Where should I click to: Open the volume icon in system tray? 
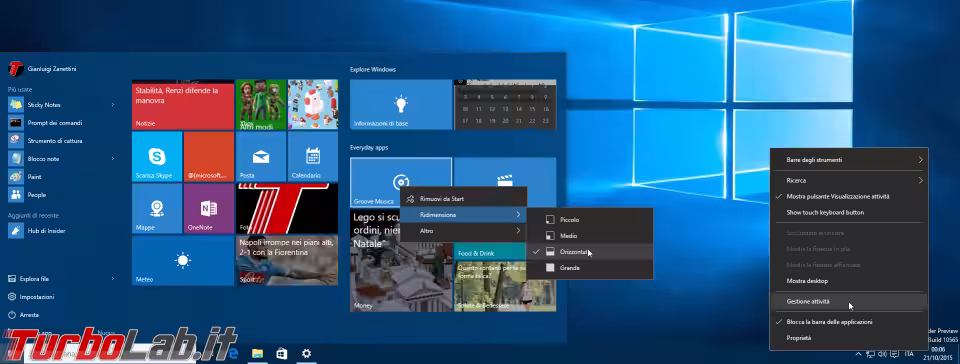point(882,354)
